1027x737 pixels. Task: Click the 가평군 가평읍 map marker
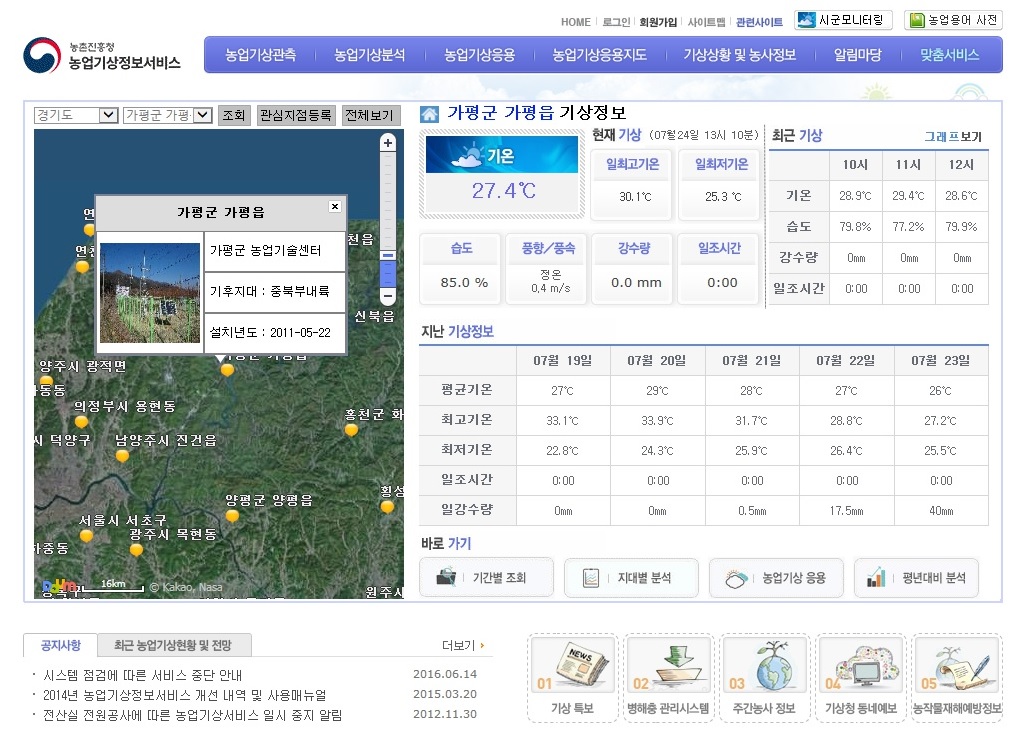coord(227,370)
